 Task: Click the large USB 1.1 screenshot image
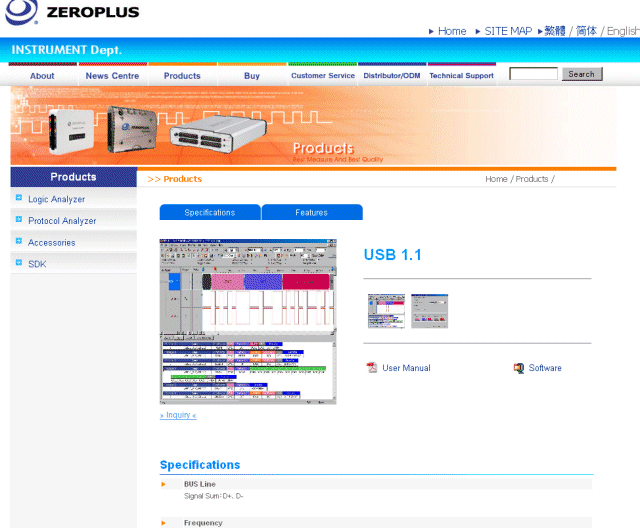[248, 322]
